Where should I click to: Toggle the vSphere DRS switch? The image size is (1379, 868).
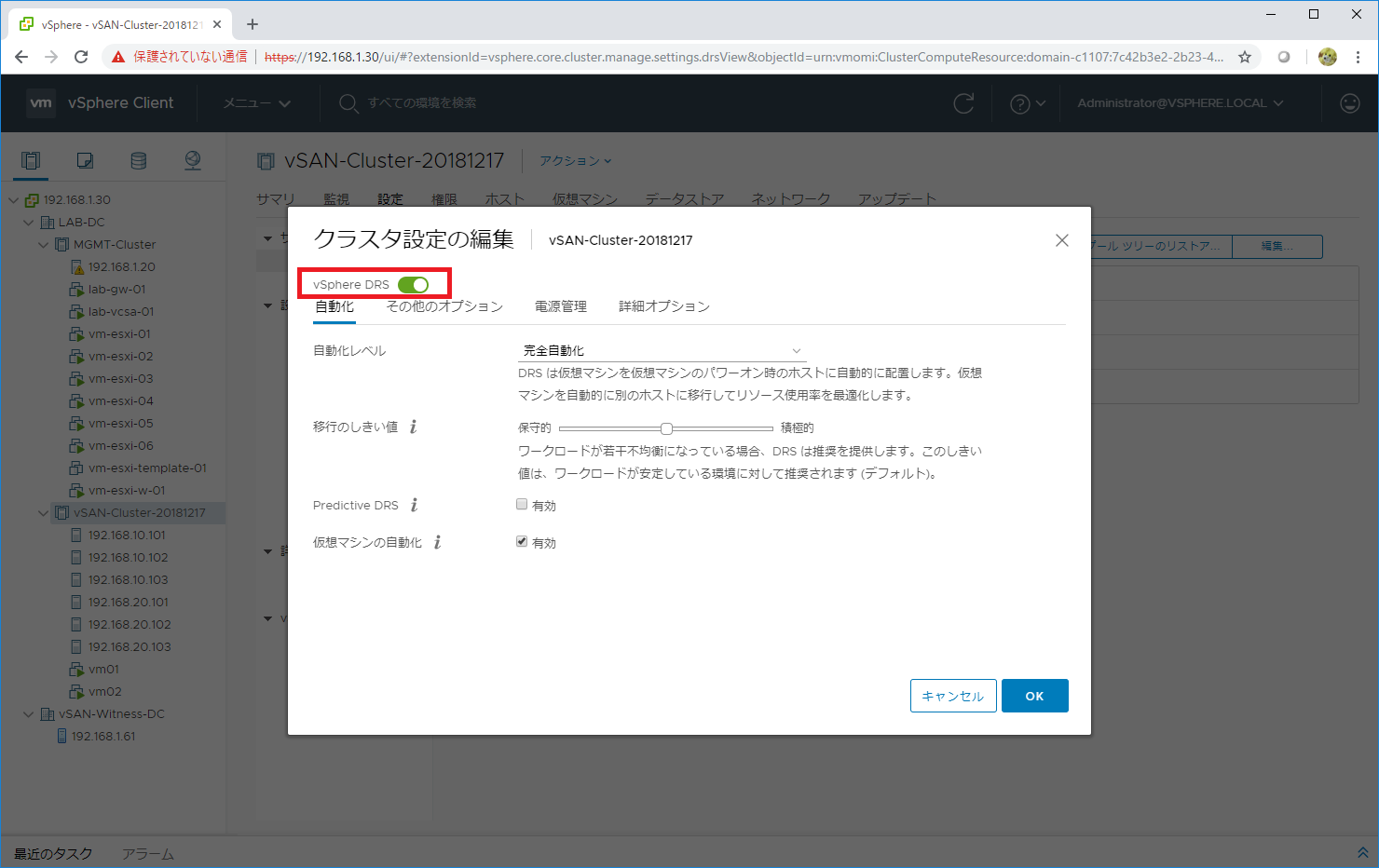[413, 285]
